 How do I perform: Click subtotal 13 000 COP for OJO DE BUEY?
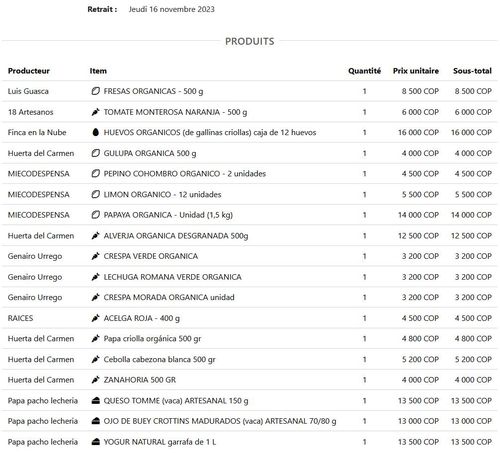point(471,421)
